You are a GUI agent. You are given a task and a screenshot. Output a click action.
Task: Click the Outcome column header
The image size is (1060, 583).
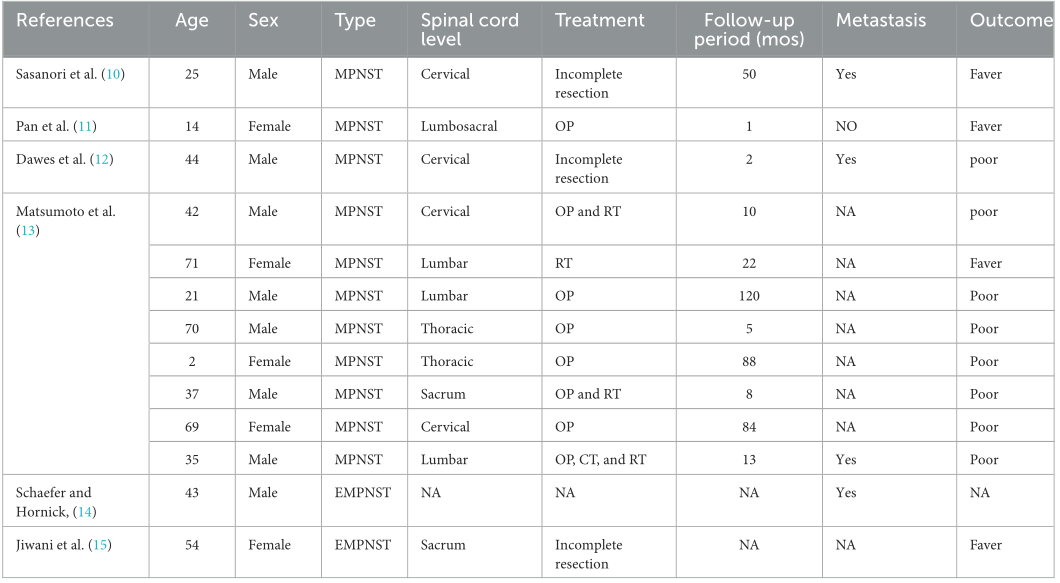(x=1004, y=20)
